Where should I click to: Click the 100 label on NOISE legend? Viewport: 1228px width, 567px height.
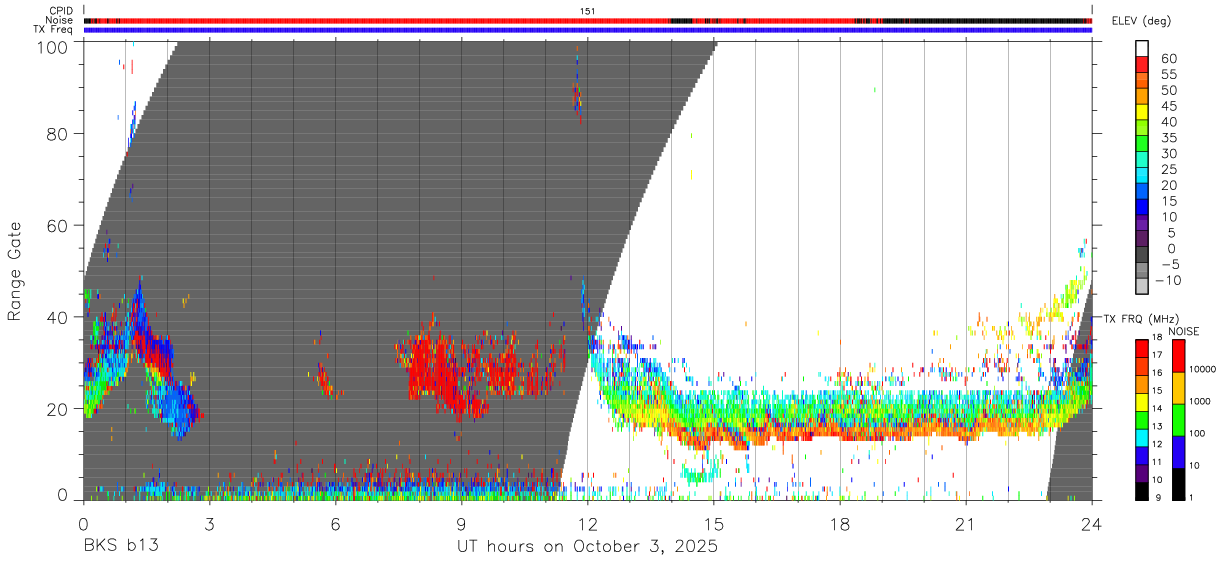pyautogui.click(x=1199, y=435)
